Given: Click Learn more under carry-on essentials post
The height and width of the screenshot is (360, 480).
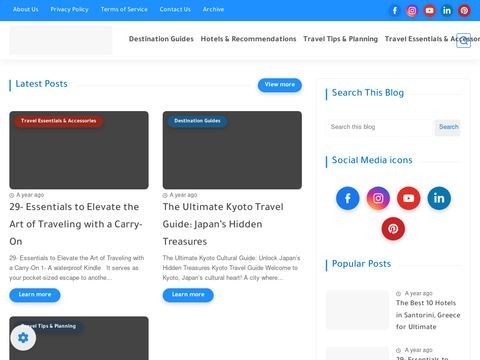Looking at the screenshot, I should click(x=35, y=295).
